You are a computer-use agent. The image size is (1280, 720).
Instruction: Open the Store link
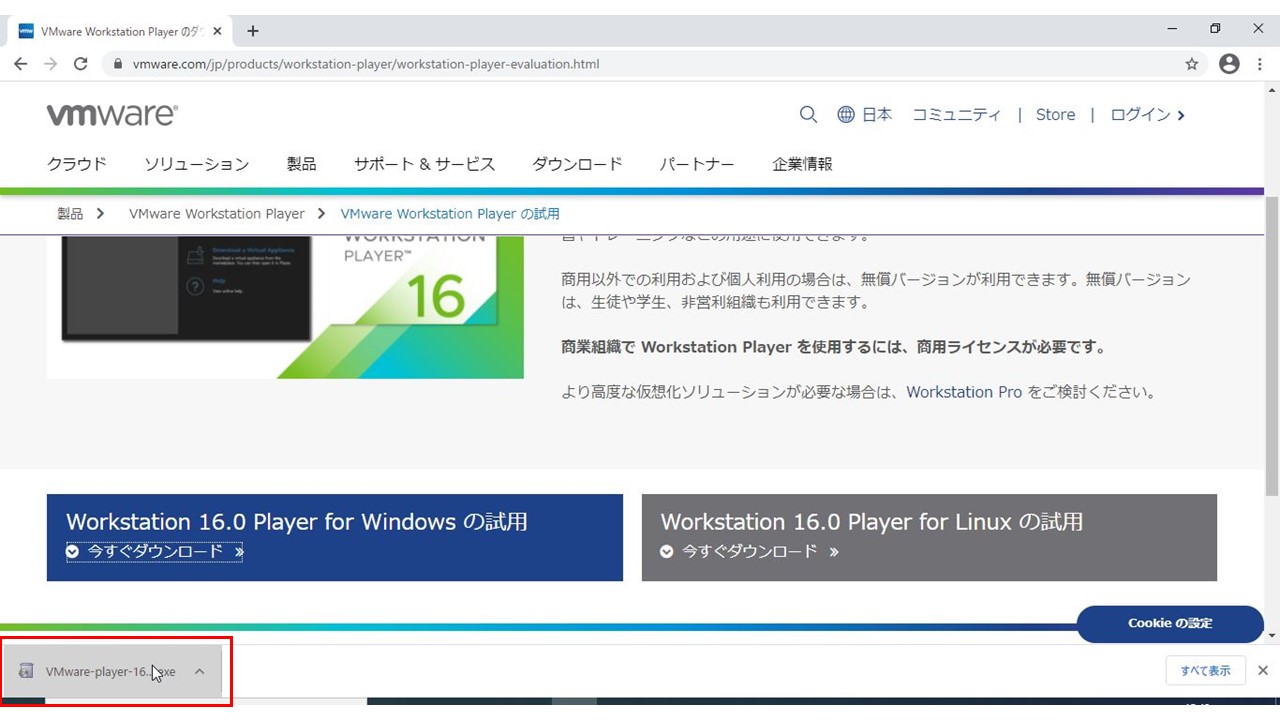1055,115
